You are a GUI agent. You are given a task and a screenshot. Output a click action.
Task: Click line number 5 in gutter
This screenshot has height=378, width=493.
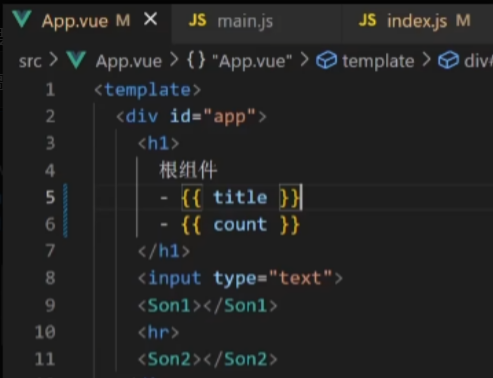[50, 197]
